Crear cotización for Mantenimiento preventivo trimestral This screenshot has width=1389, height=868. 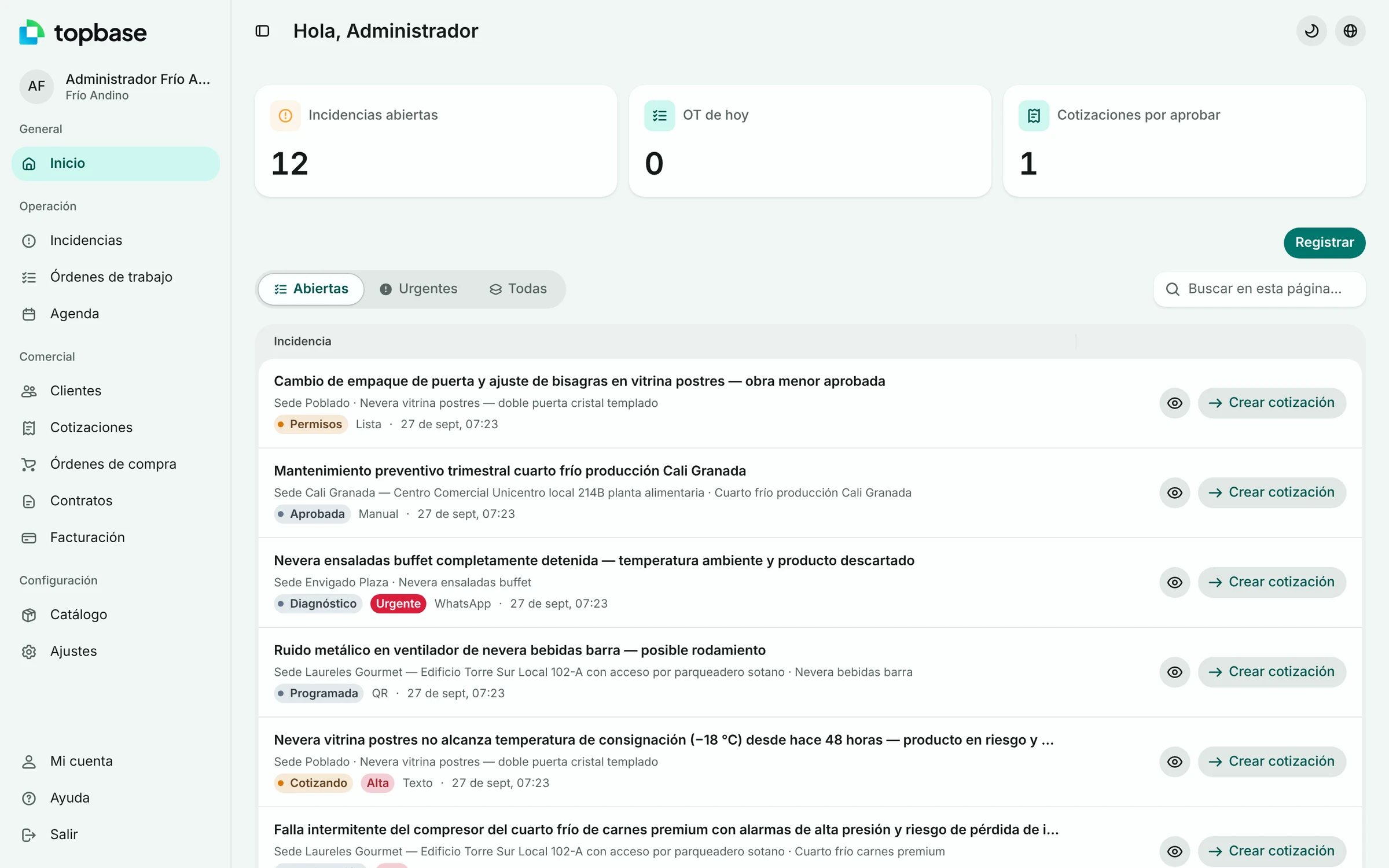coord(1272,492)
